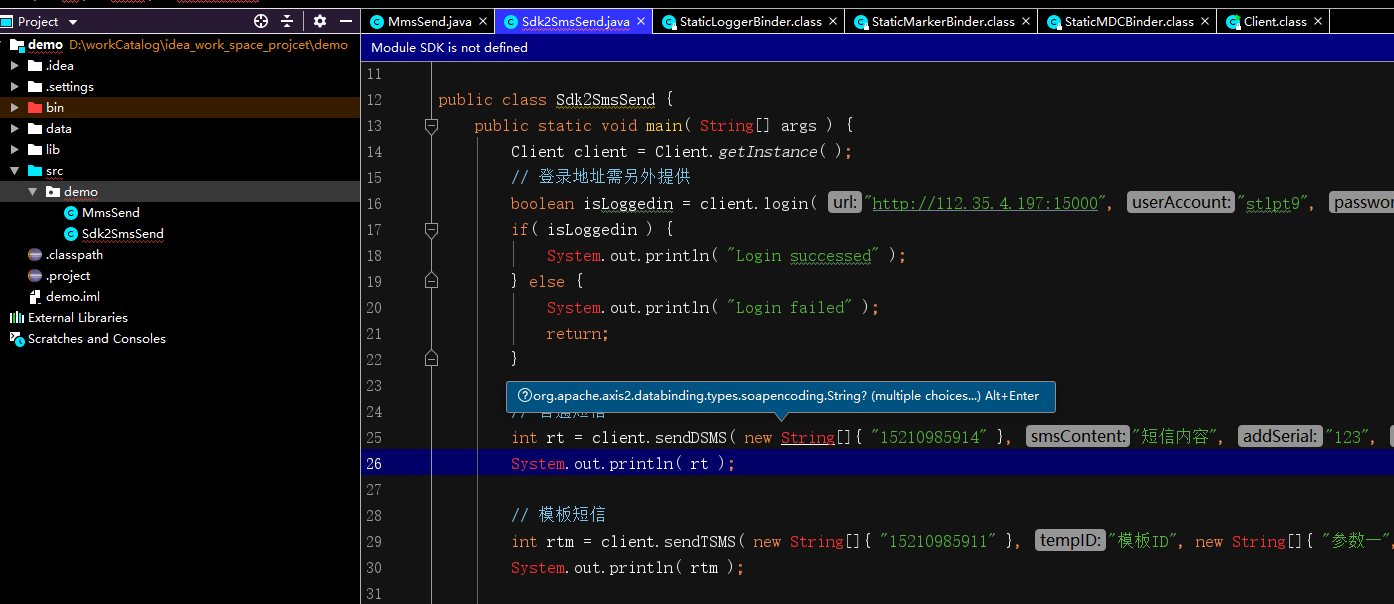Expand the .idea folder
The width and height of the screenshot is (1394, 604).
pyautogui.click(x=14, y=65)
